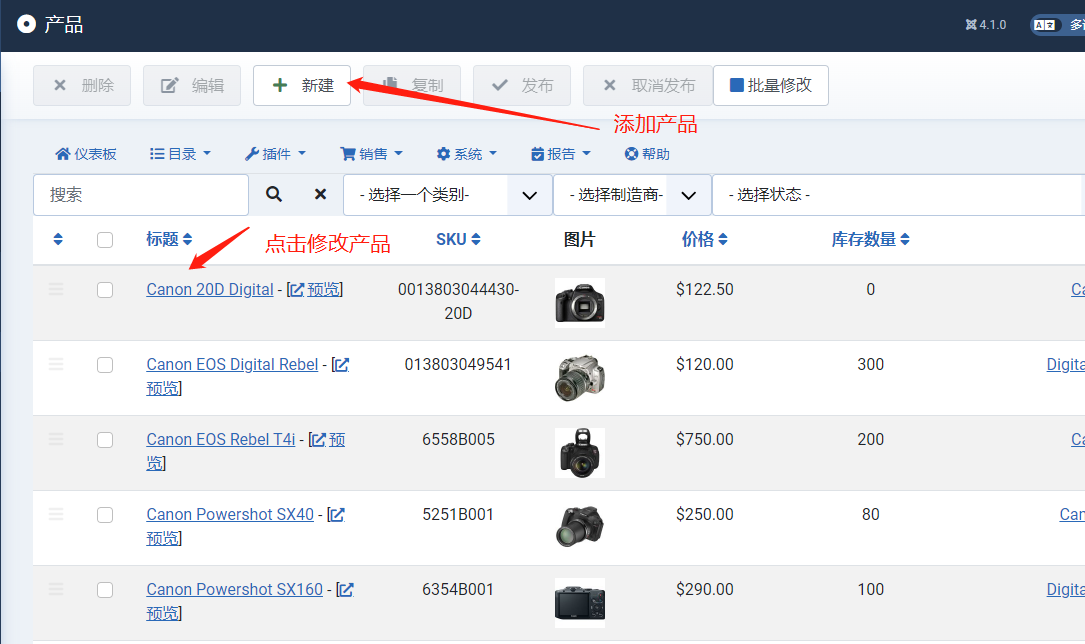Screen dimensions: 1085x644
Task: Clear search with the X icon
Action: 320,195
